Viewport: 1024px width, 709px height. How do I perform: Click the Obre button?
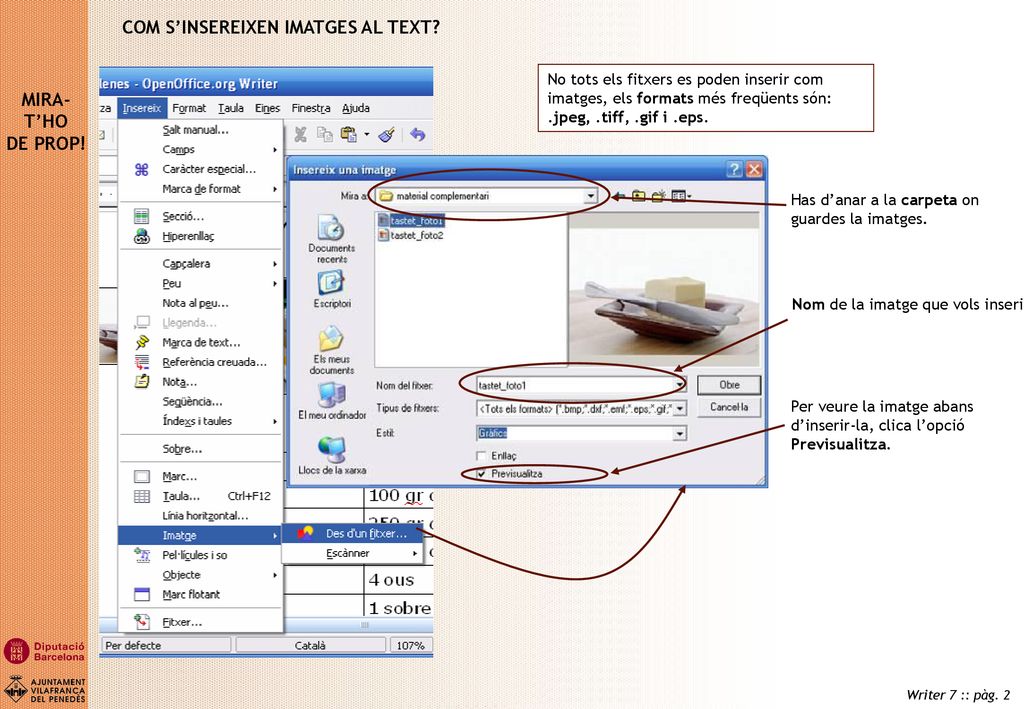729,385
